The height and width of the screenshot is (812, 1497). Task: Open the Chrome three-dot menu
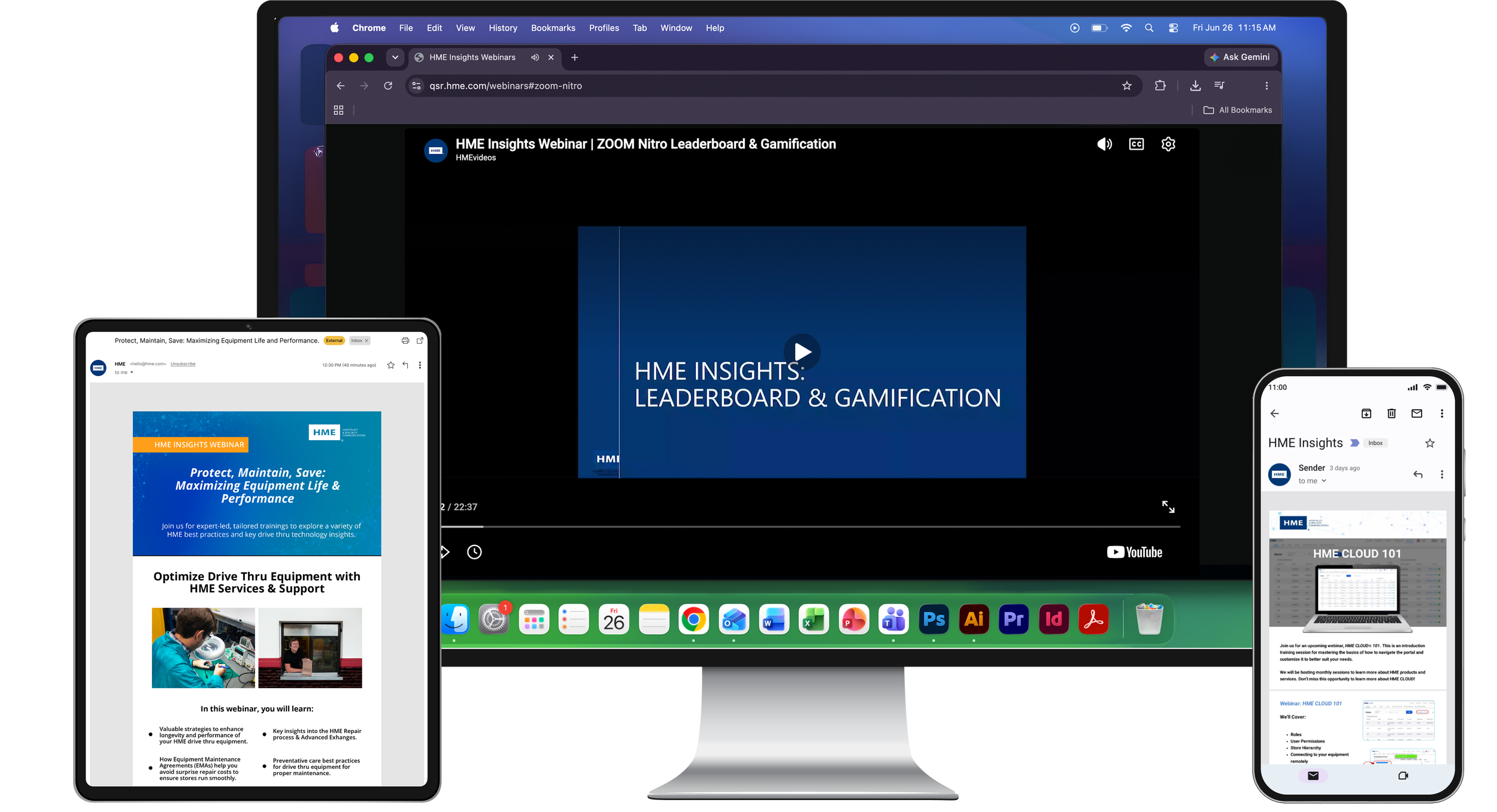click(x=1266, y=86)
